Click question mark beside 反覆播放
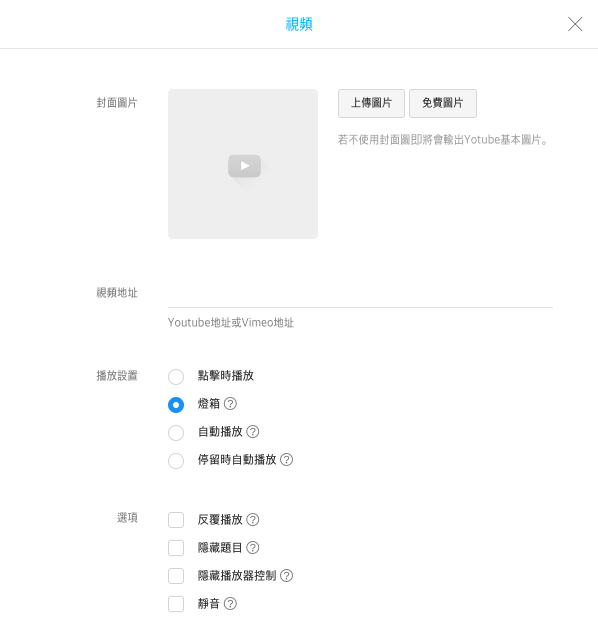598x640 pixels. pos(253,520)
